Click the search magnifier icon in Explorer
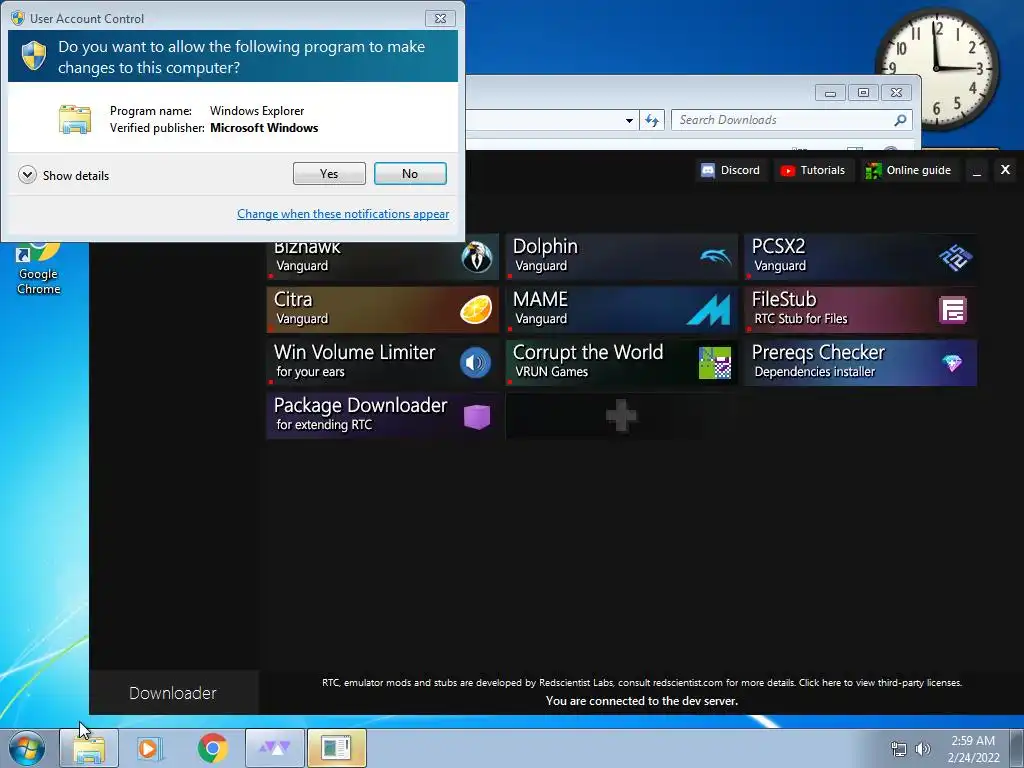 click(x=900, y=120)
